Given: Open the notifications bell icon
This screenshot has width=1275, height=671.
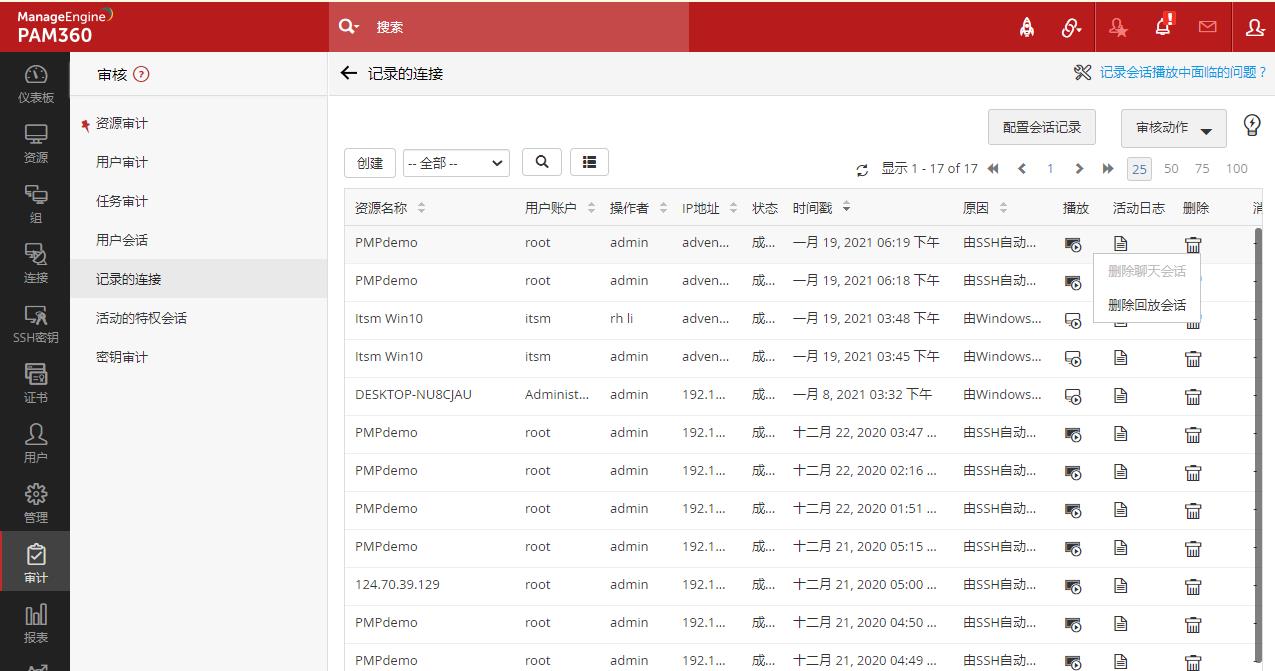Looking at the screenshot, I should tap(1163, 27).
